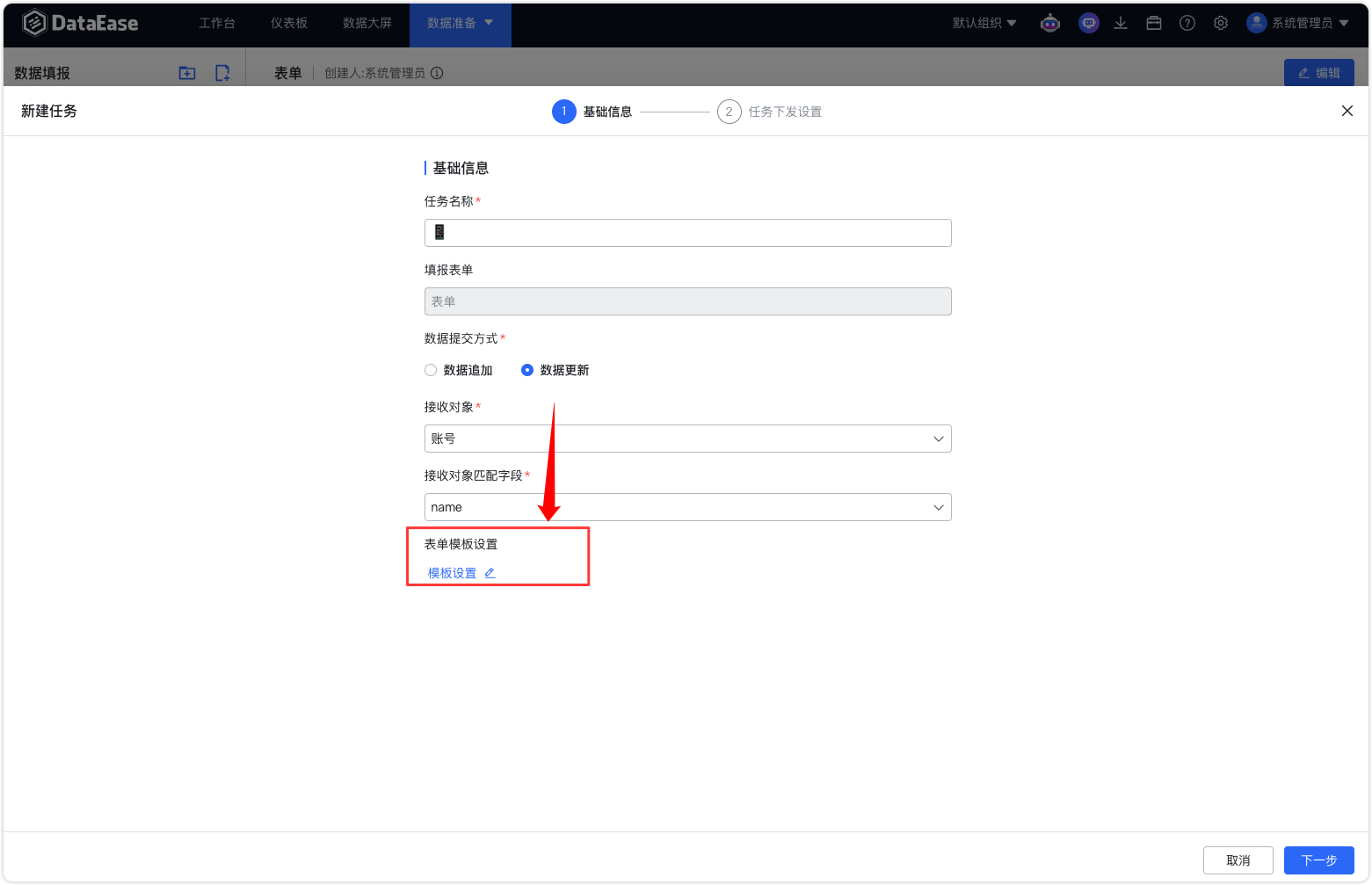Click the DataEase logo
Viewport: 1372px width, 885px height.
(80, 23)
